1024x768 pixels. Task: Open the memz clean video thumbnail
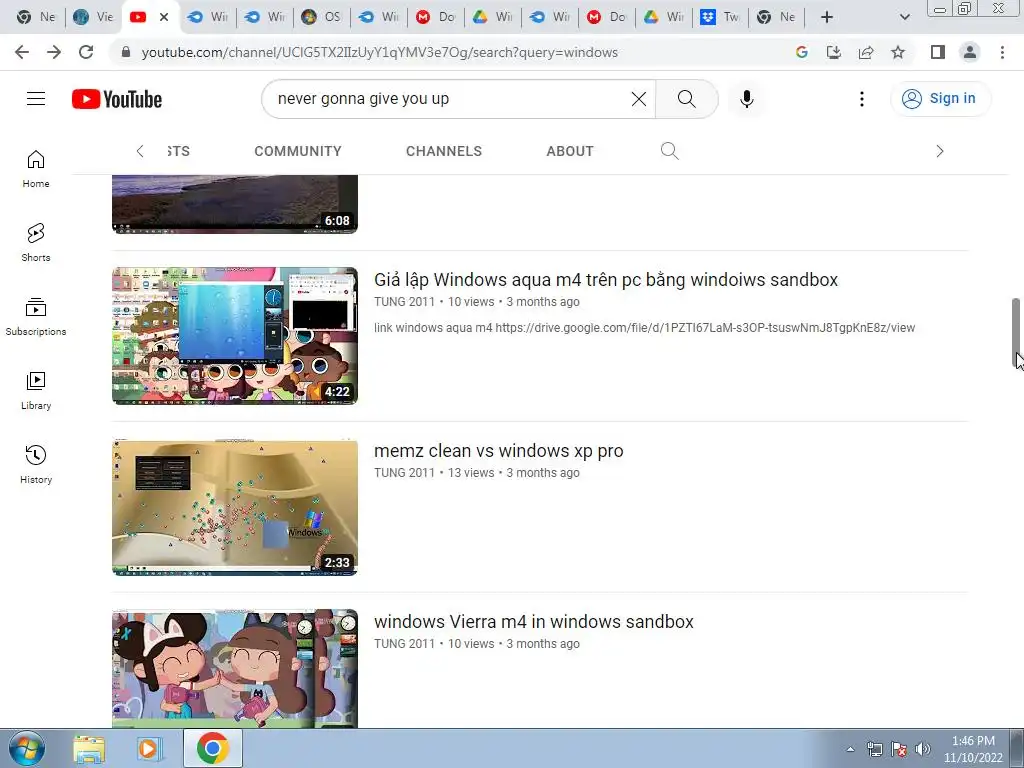point(235,507)
